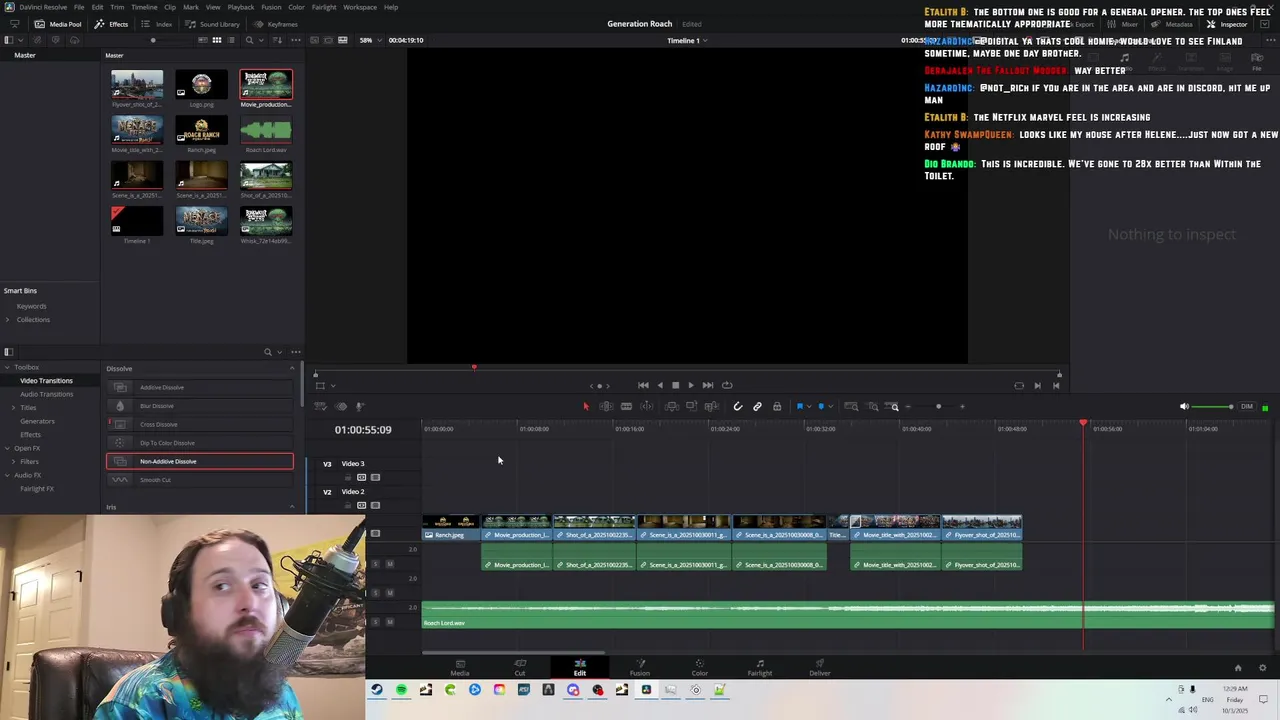1280x720 pixels.
Task: Open media pool search
Action: [249, 40]
